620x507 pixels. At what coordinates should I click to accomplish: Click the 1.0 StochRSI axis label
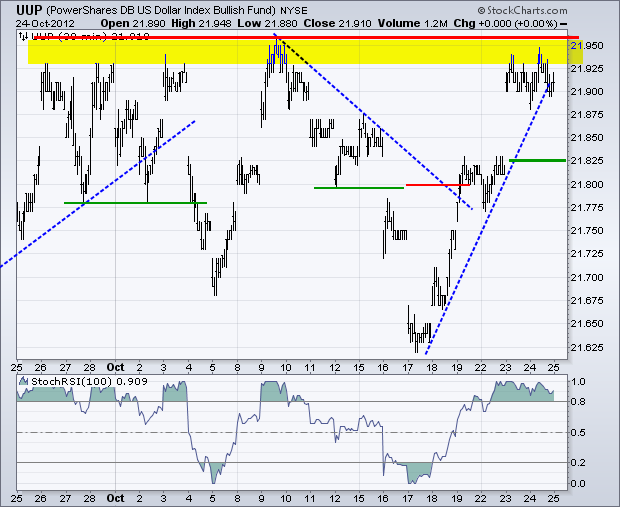578,382
